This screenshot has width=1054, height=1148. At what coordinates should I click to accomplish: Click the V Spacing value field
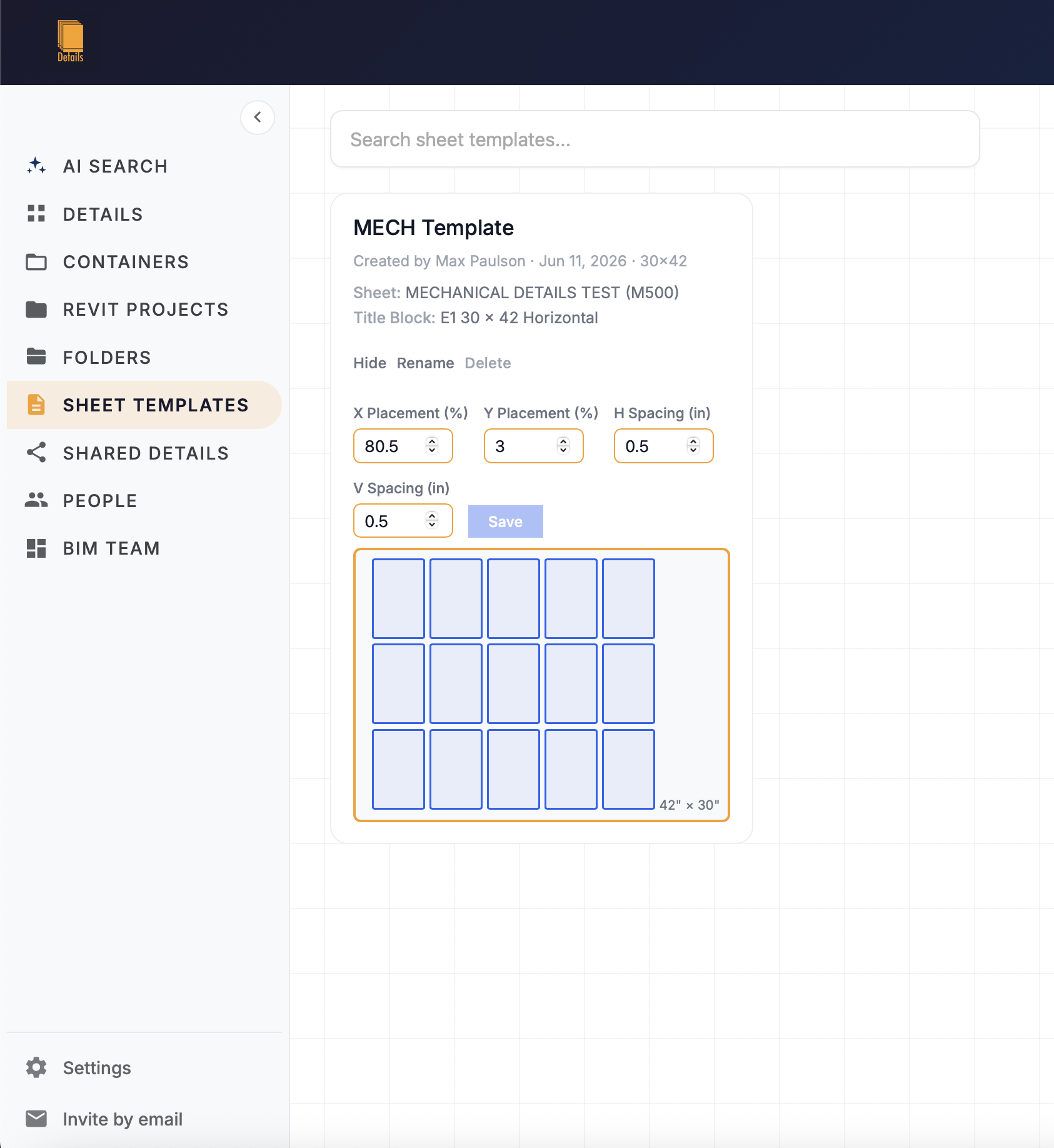point(403,521)
